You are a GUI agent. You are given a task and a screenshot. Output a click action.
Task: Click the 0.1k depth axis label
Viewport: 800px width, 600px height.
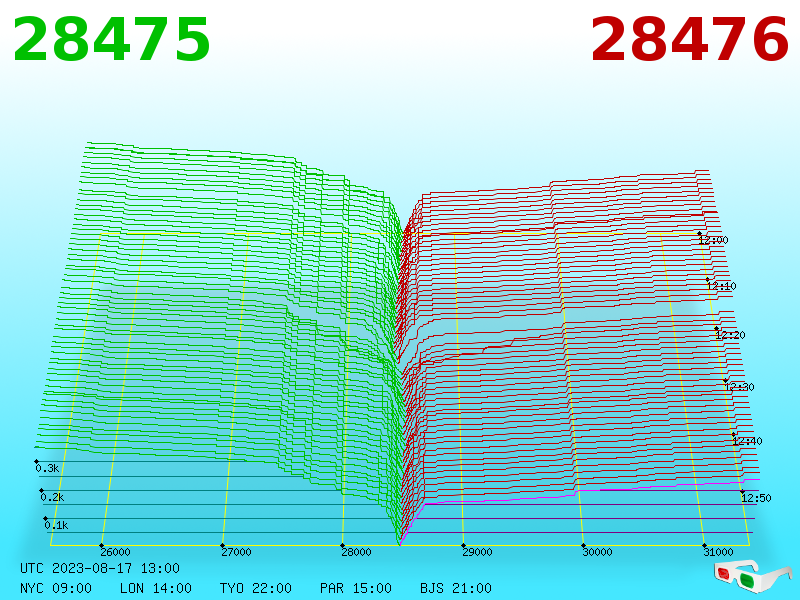pos(56,525)
